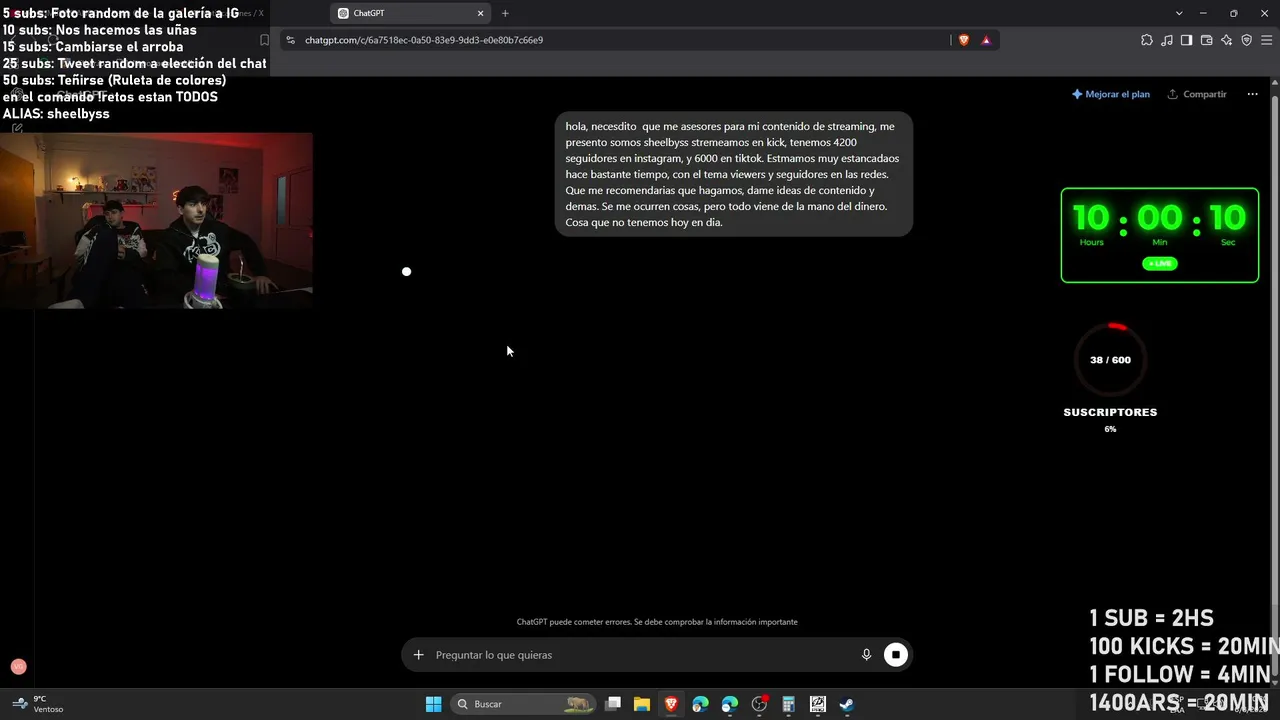The image size is (1280, 720).
Task: Click the green LIVE badge on the timer
Action: tap(1160, 264)
